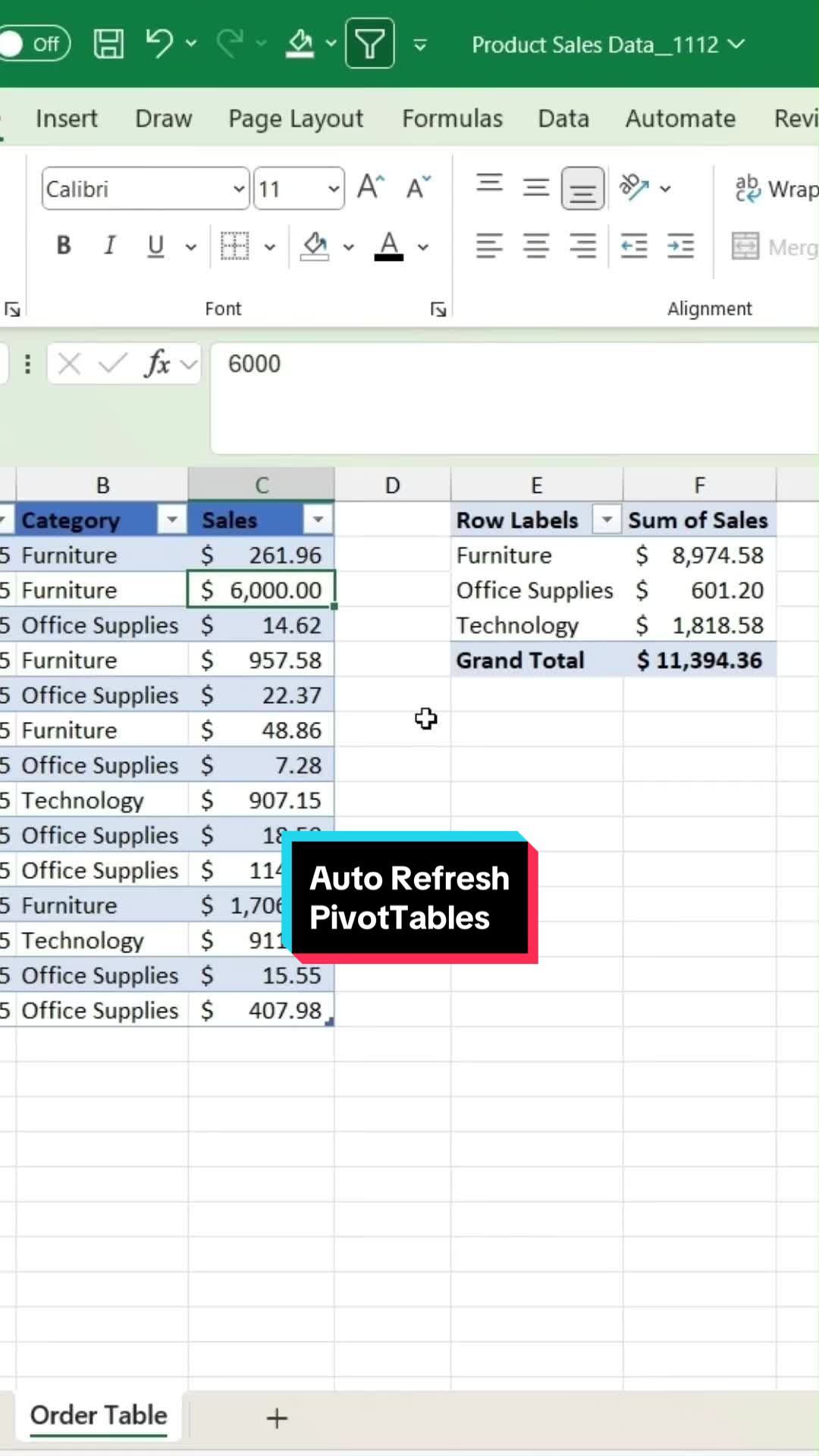Toggle Underline formatting
819x1456 pixels.
click(155, 245)
